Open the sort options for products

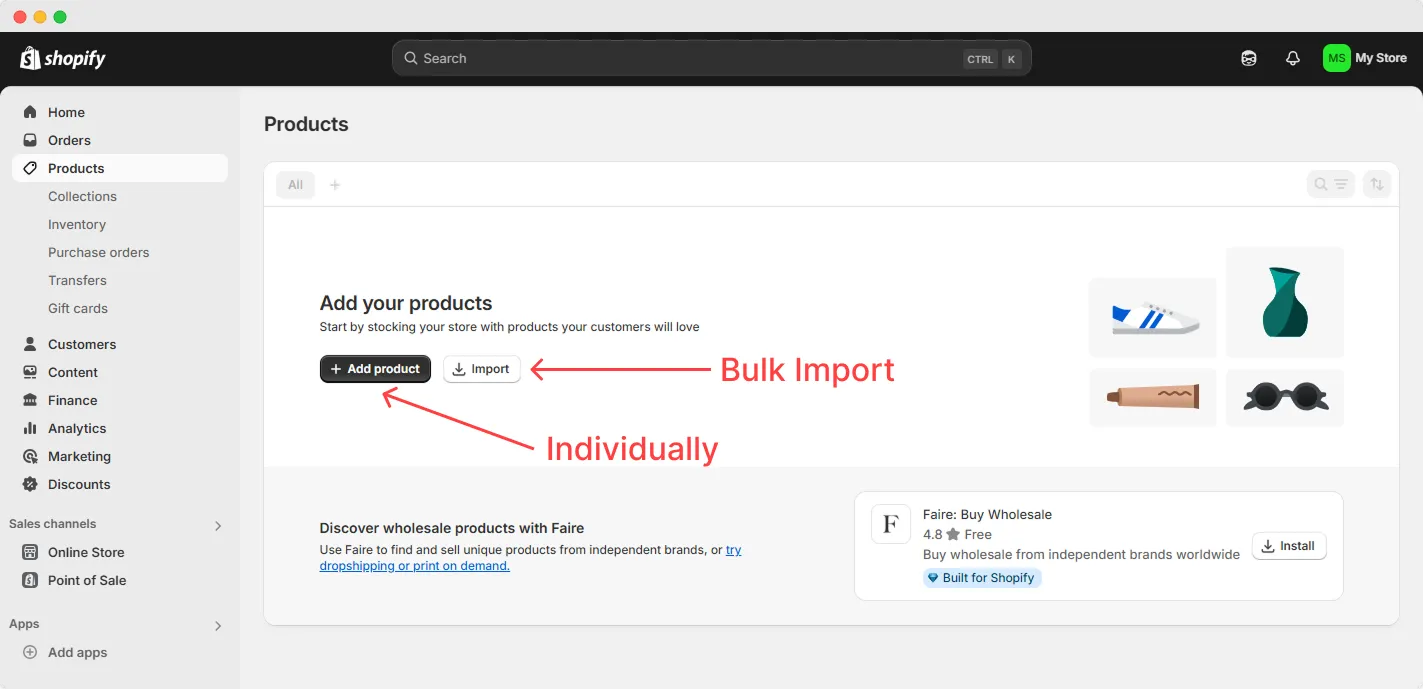point(1377,184)
